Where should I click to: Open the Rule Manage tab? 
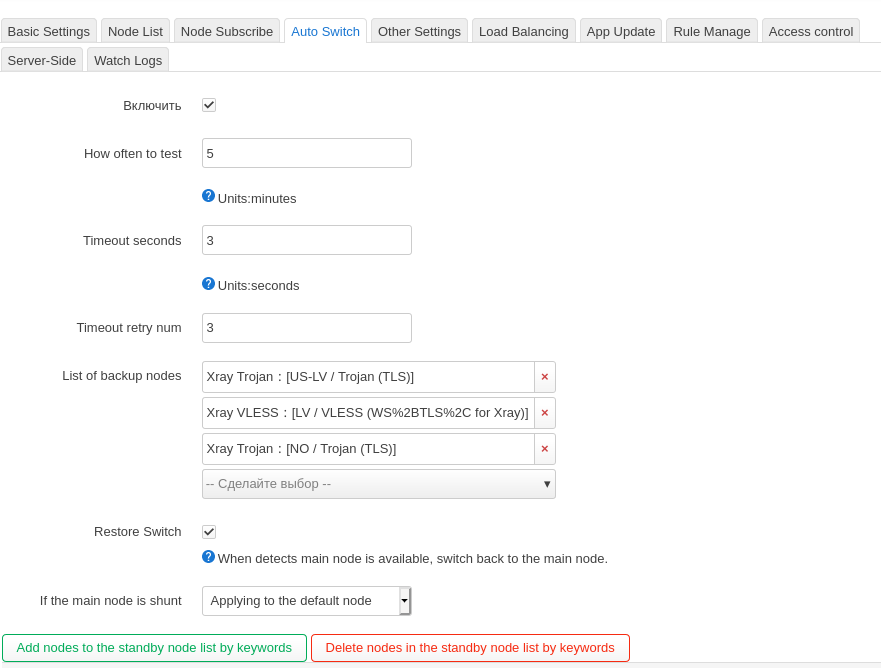click(711, 31)
